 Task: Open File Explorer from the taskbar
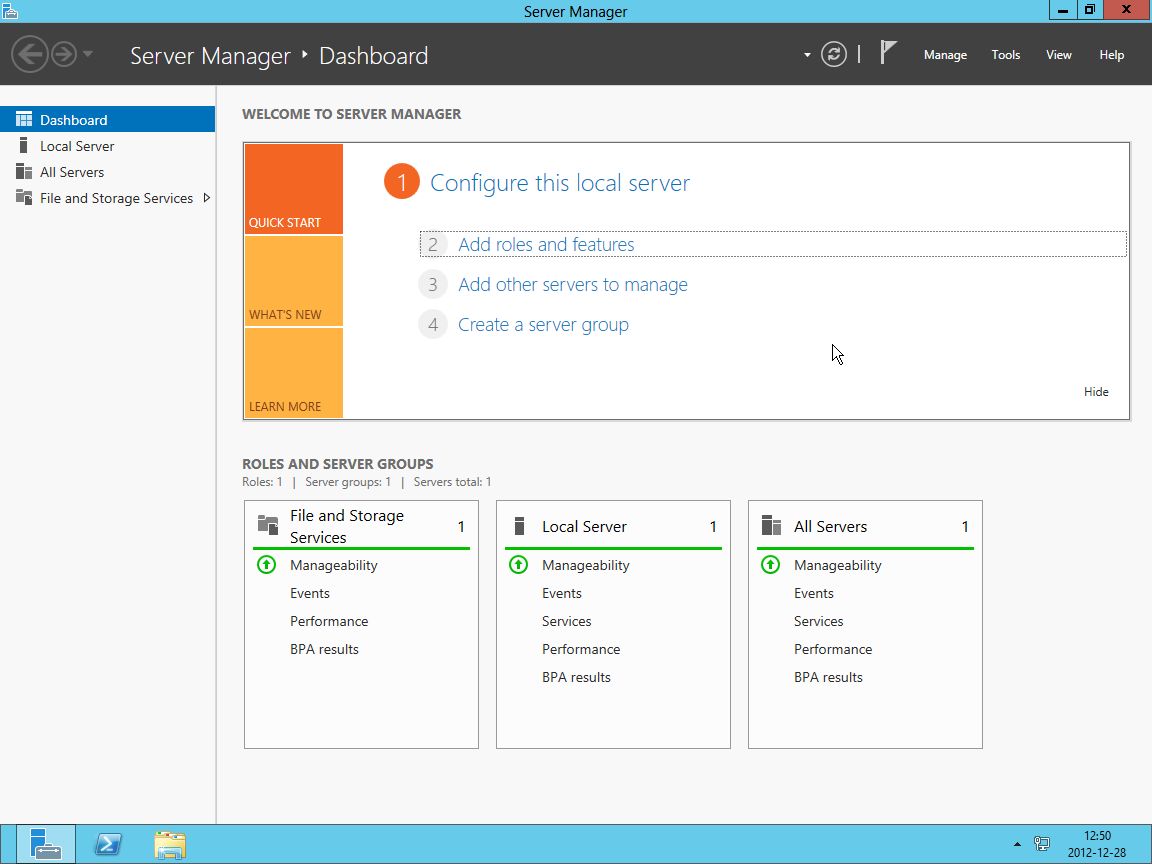[170, 844]
